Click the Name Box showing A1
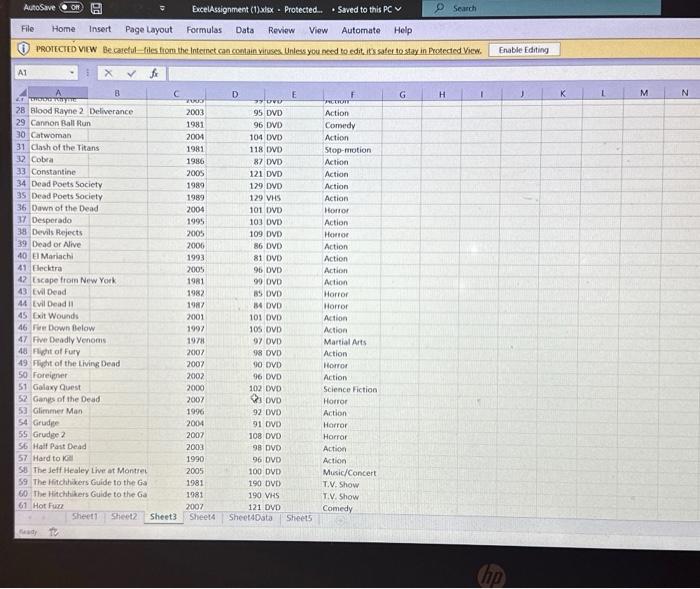The height and width of the screenshot is (589, 700). point(42,72)
